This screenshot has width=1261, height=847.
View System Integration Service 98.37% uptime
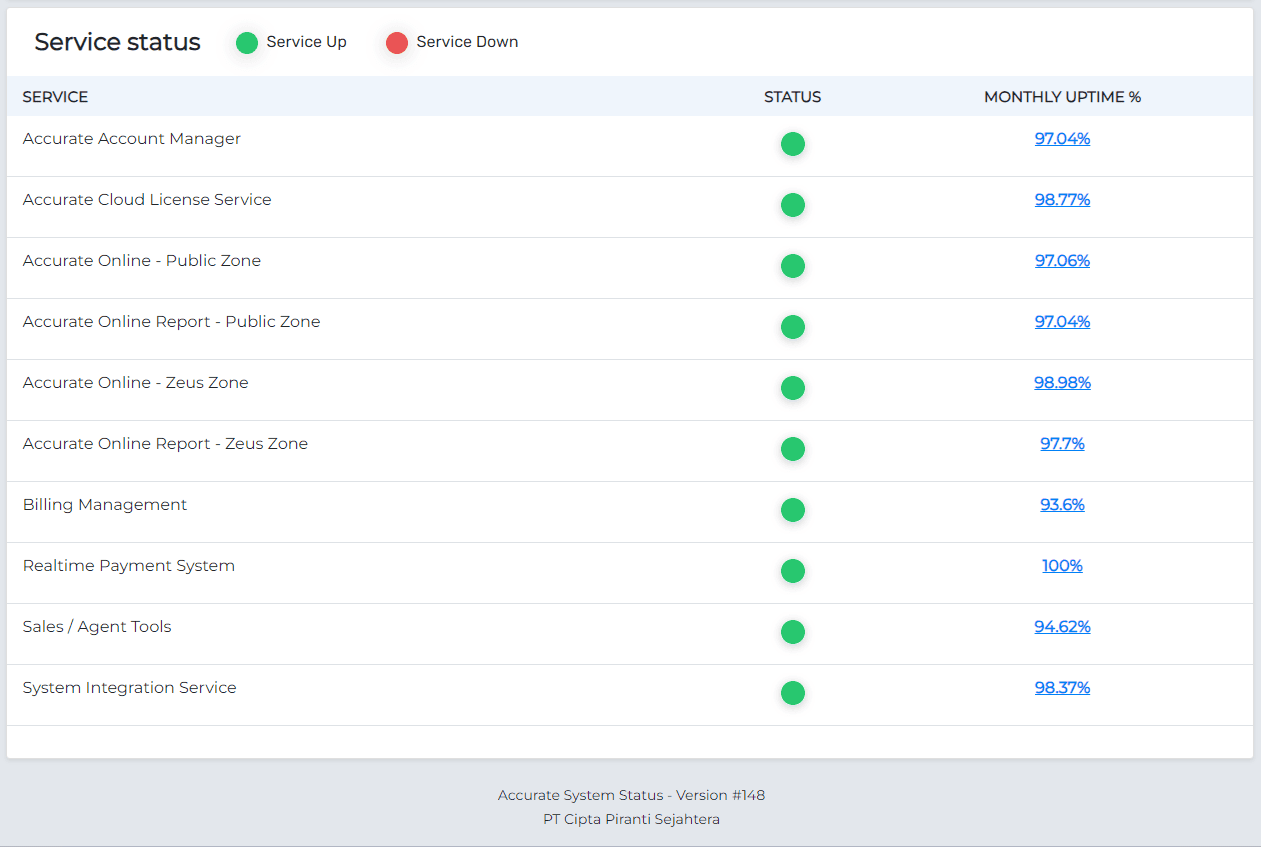point(1062,688)
